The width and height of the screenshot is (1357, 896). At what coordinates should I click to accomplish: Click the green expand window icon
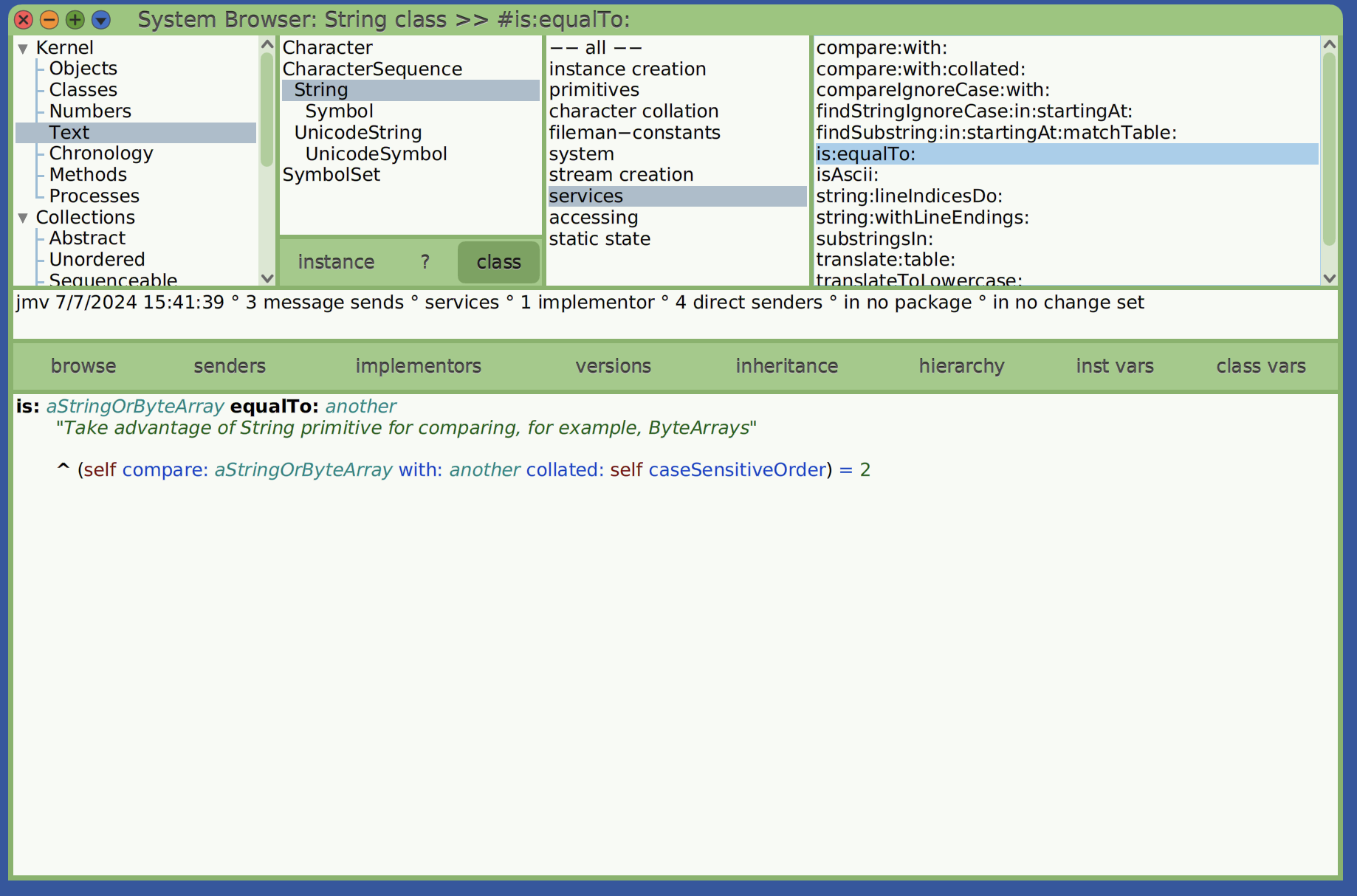(75, 20)
